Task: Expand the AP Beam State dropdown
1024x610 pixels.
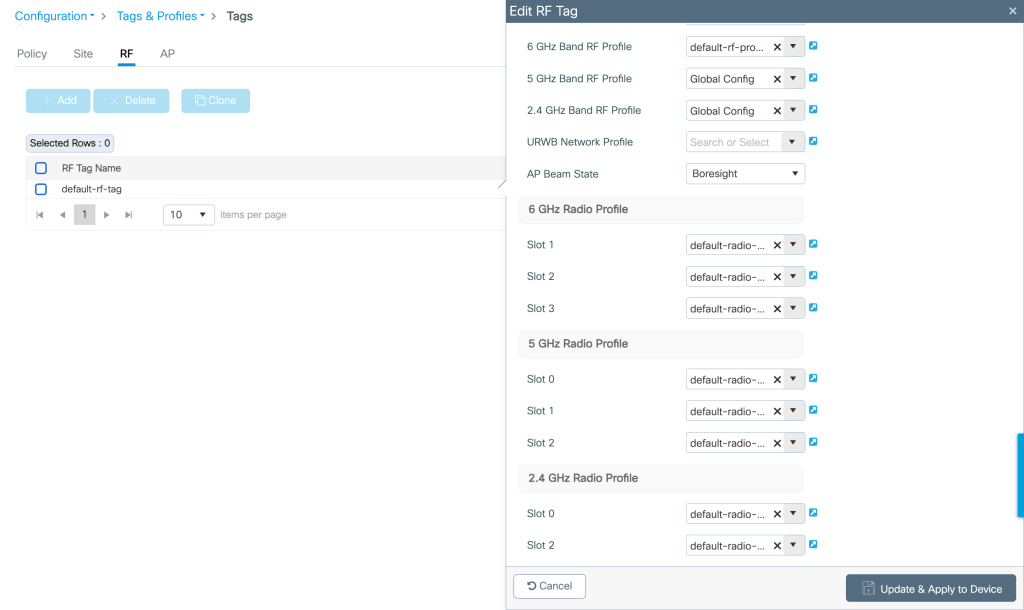Action: pos(745,174)
